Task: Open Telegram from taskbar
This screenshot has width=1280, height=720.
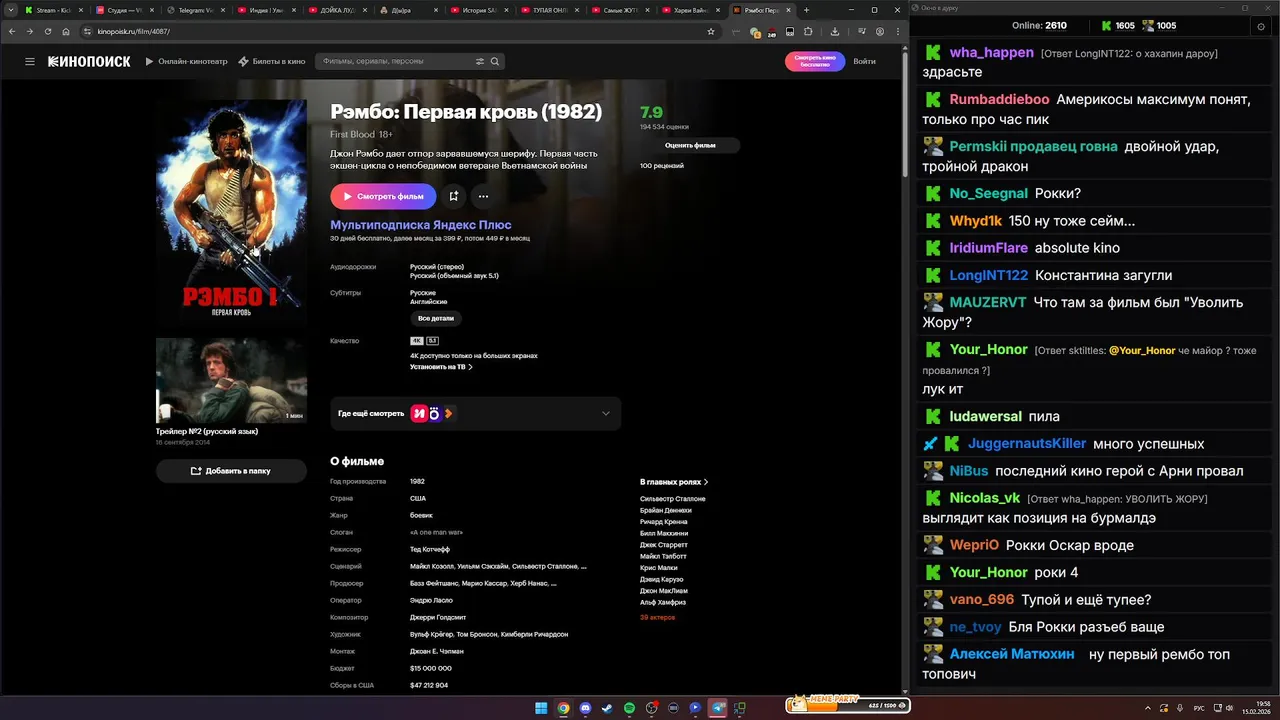Action: coord(717,708)
